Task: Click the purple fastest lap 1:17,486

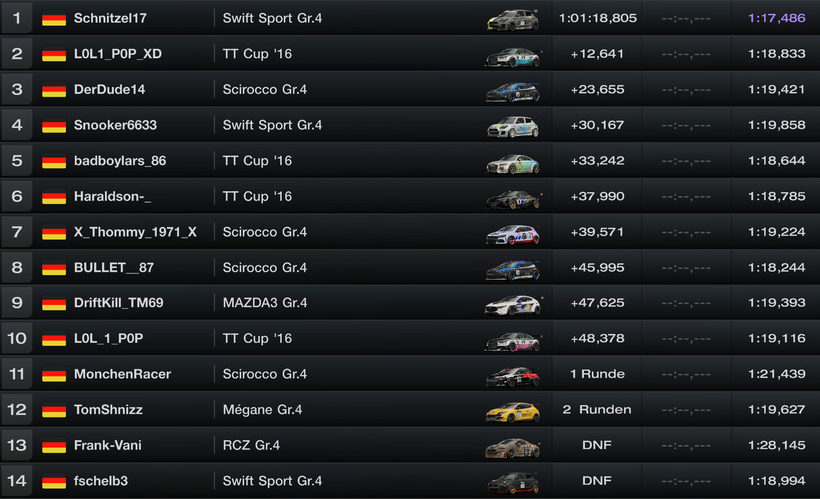Action: [775, 18]
